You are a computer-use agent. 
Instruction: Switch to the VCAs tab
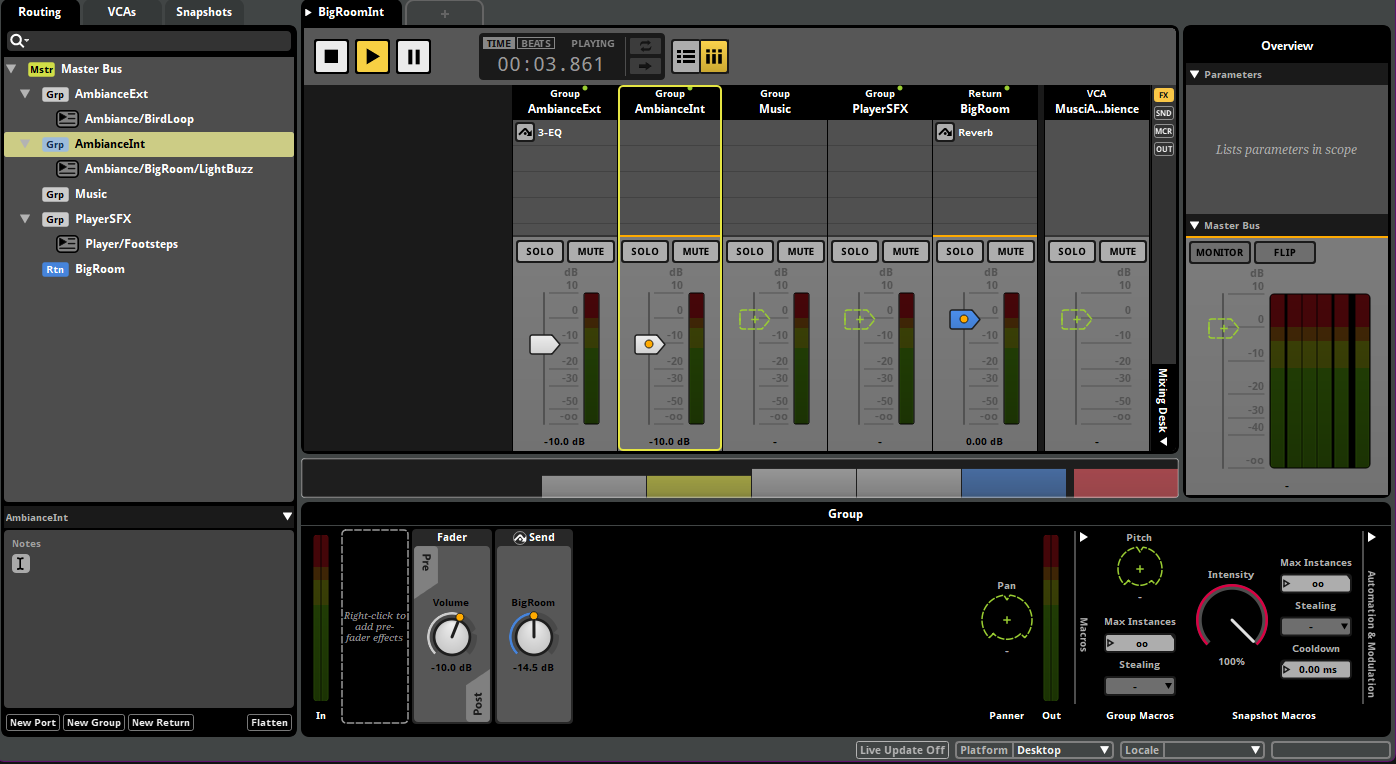point(122,12)
